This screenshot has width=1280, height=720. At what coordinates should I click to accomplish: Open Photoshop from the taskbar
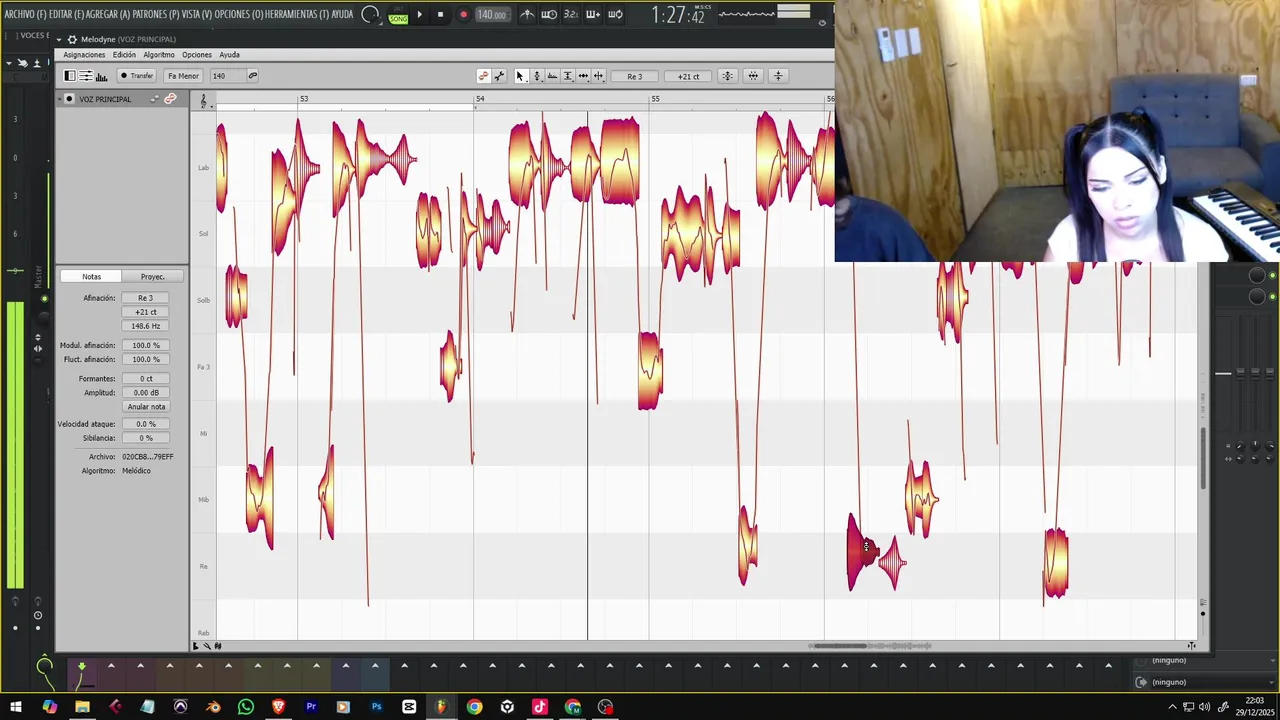pyautogui.click(x=376, y=707)
